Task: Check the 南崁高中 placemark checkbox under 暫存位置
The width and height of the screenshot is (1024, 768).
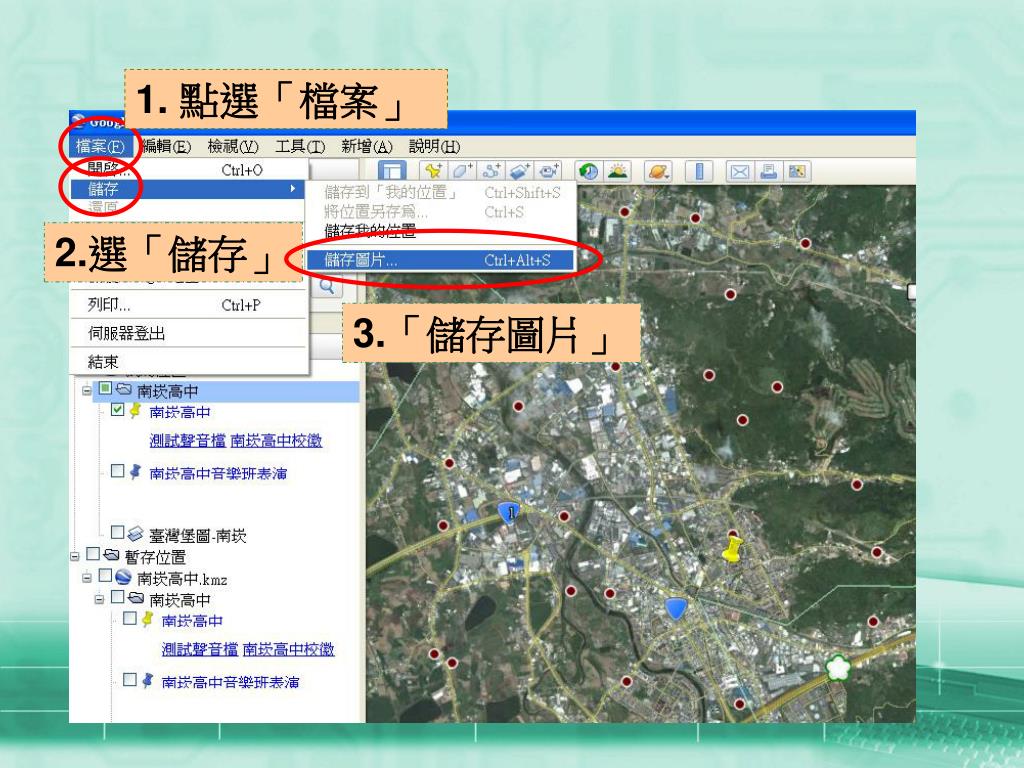Action: [x=130, y=618]
